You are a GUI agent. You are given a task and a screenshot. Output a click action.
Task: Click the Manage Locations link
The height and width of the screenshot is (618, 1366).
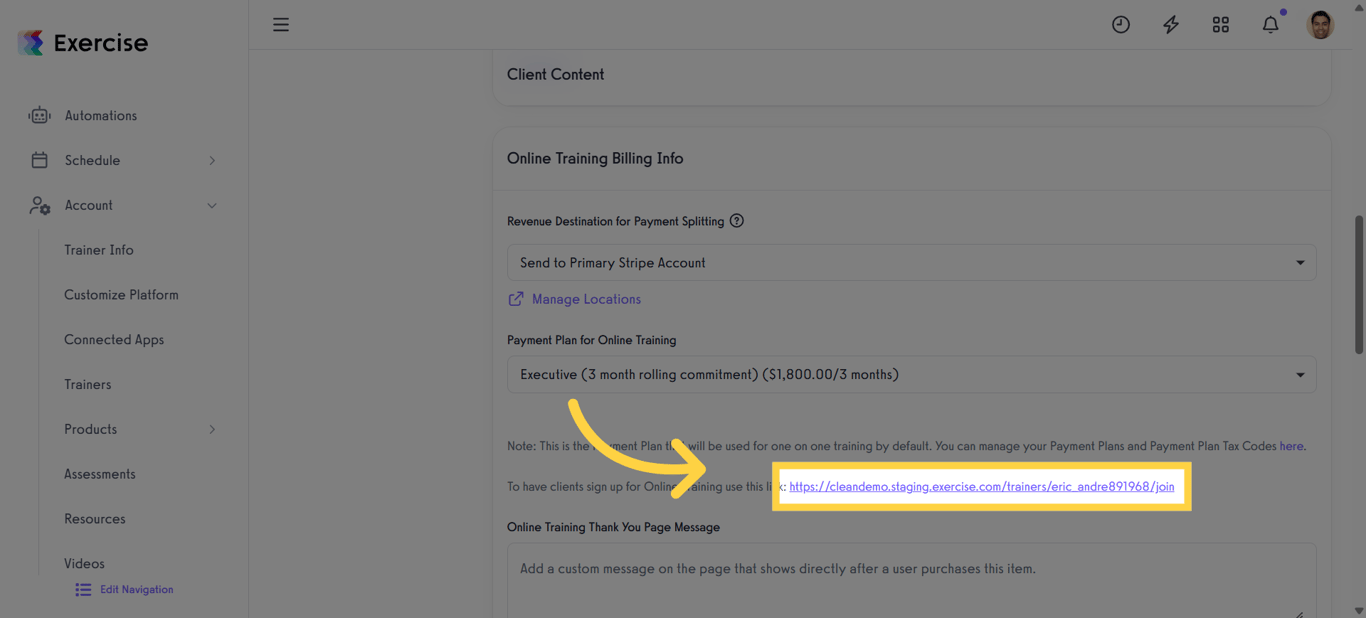(586, 299)
